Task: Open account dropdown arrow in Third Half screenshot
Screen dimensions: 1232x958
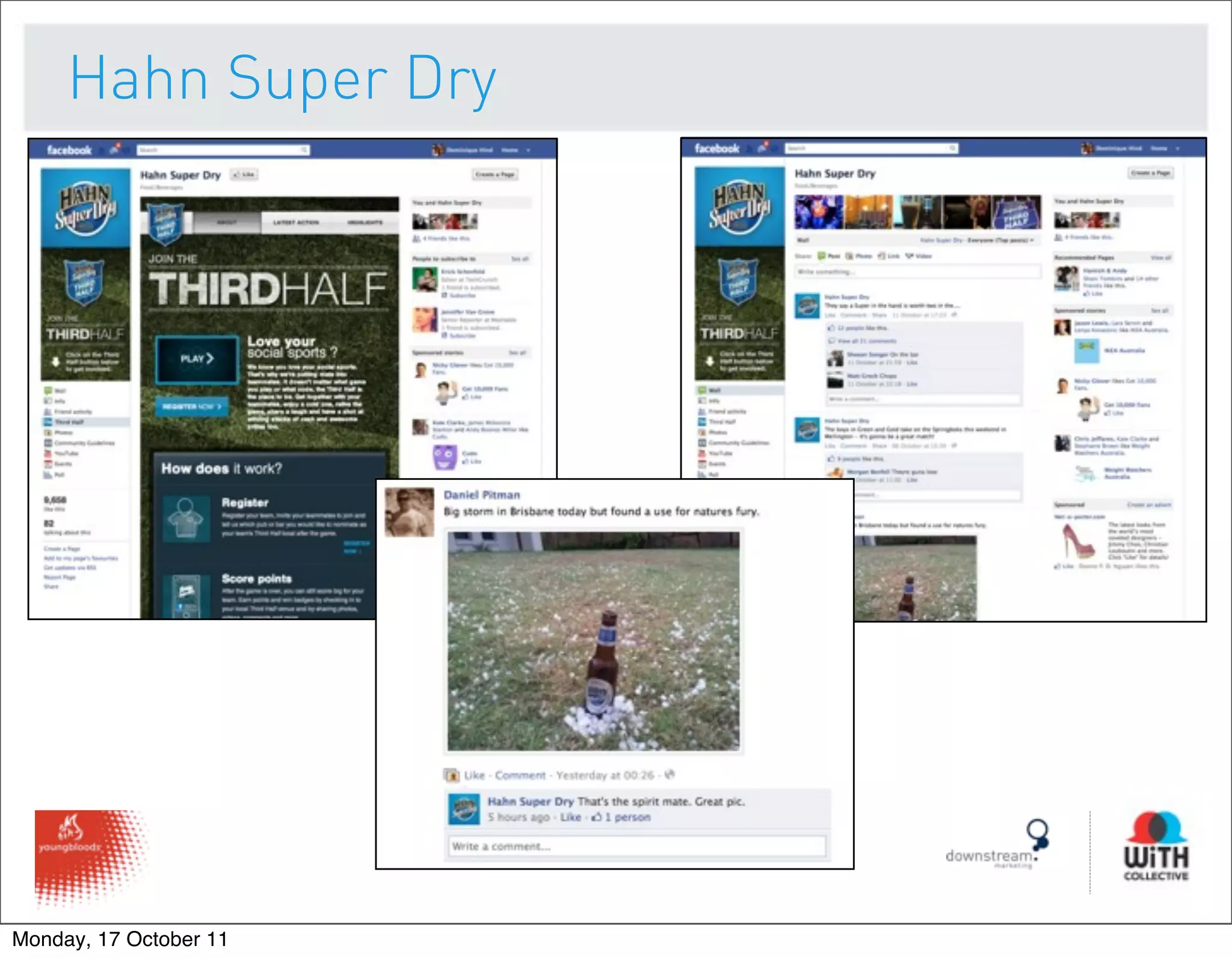Action: tap(529, 150)
